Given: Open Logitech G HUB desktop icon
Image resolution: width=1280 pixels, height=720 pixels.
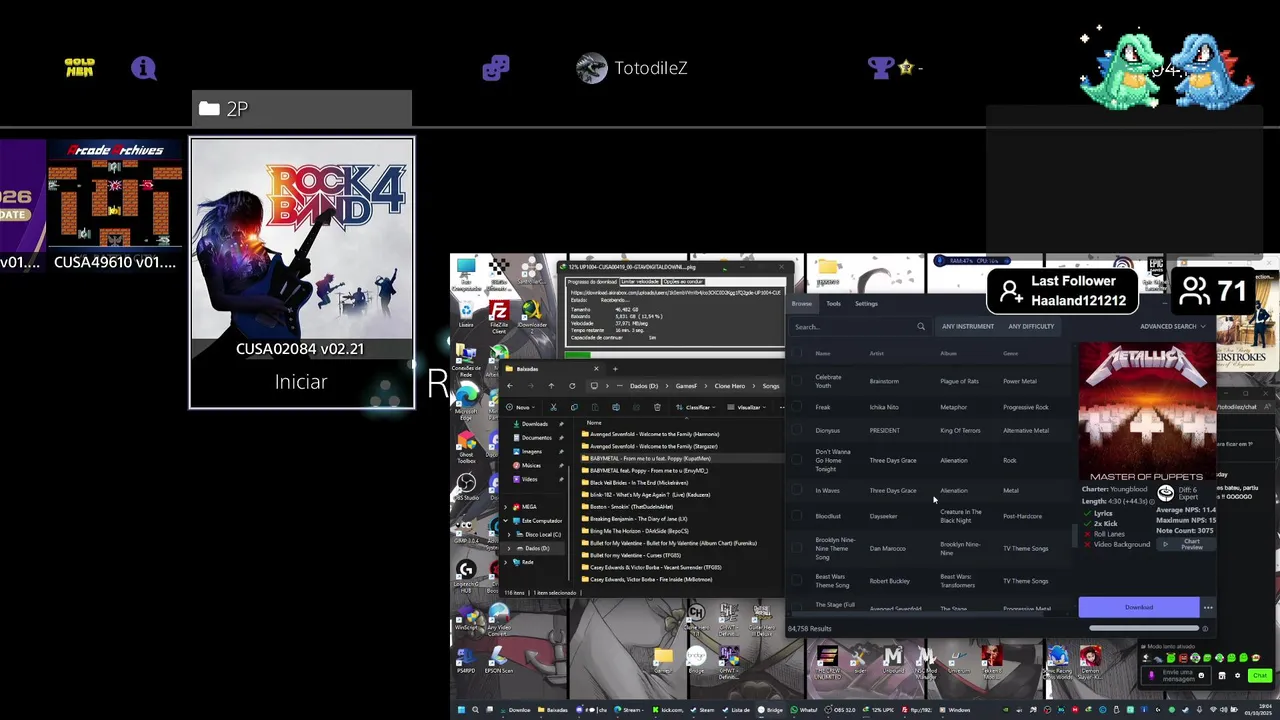Looking at the screenshot, I should tap(466, 573).
